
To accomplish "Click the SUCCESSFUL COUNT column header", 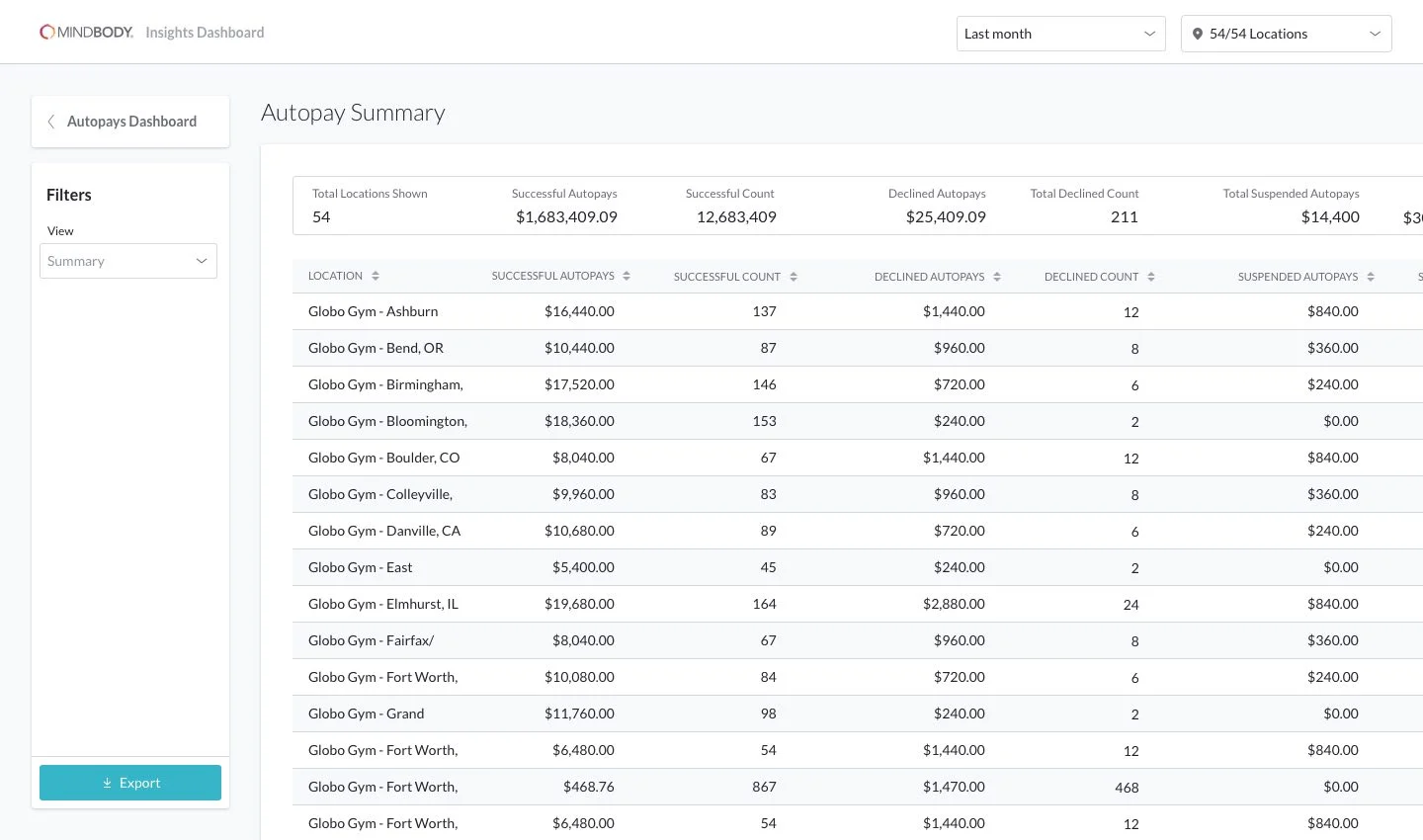I will [x=727, y=277].
